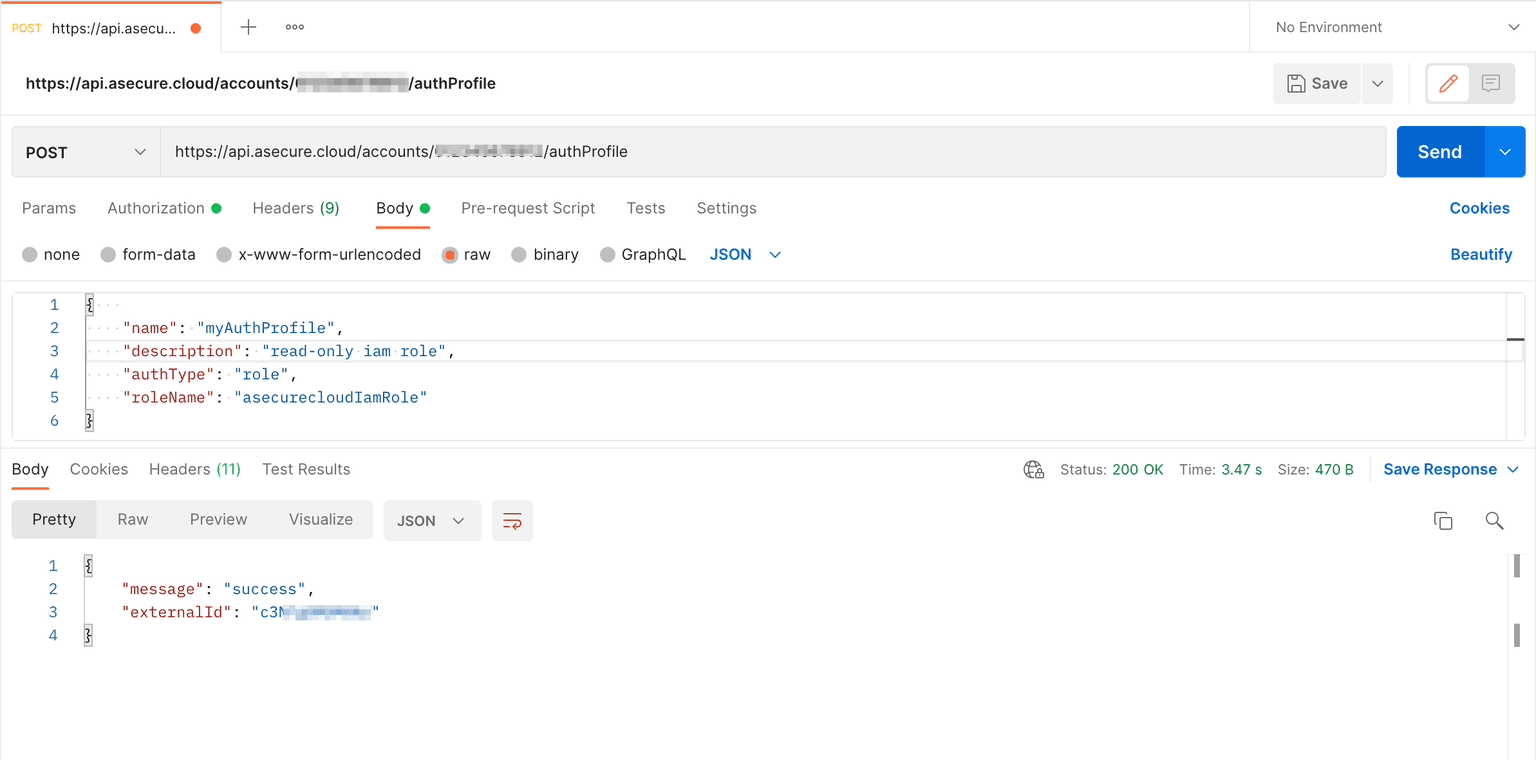
Task: Open the Test Results tab
Action: 306,469
